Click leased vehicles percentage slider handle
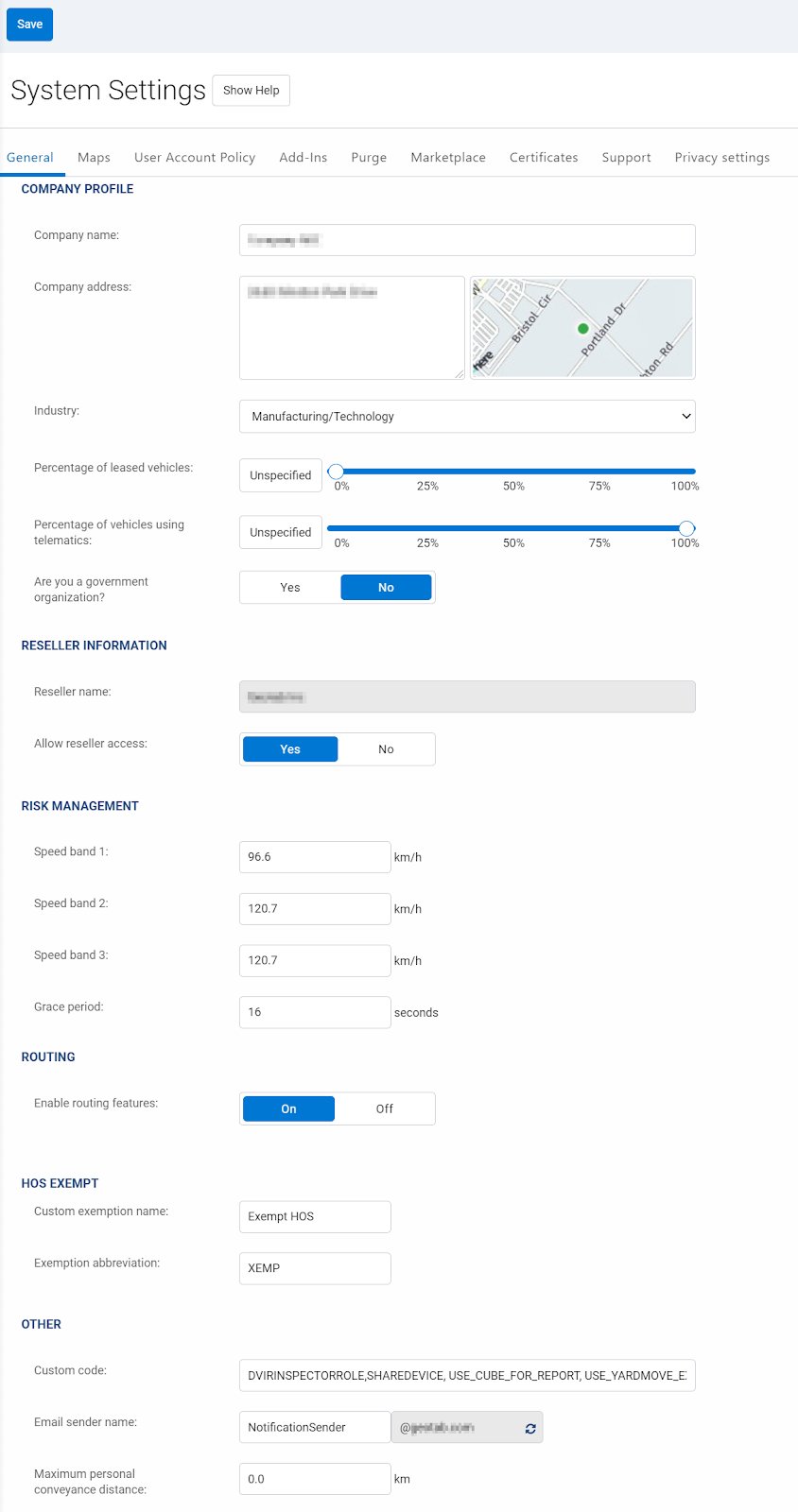The image size is (798, 1512). tap(336, 472)
